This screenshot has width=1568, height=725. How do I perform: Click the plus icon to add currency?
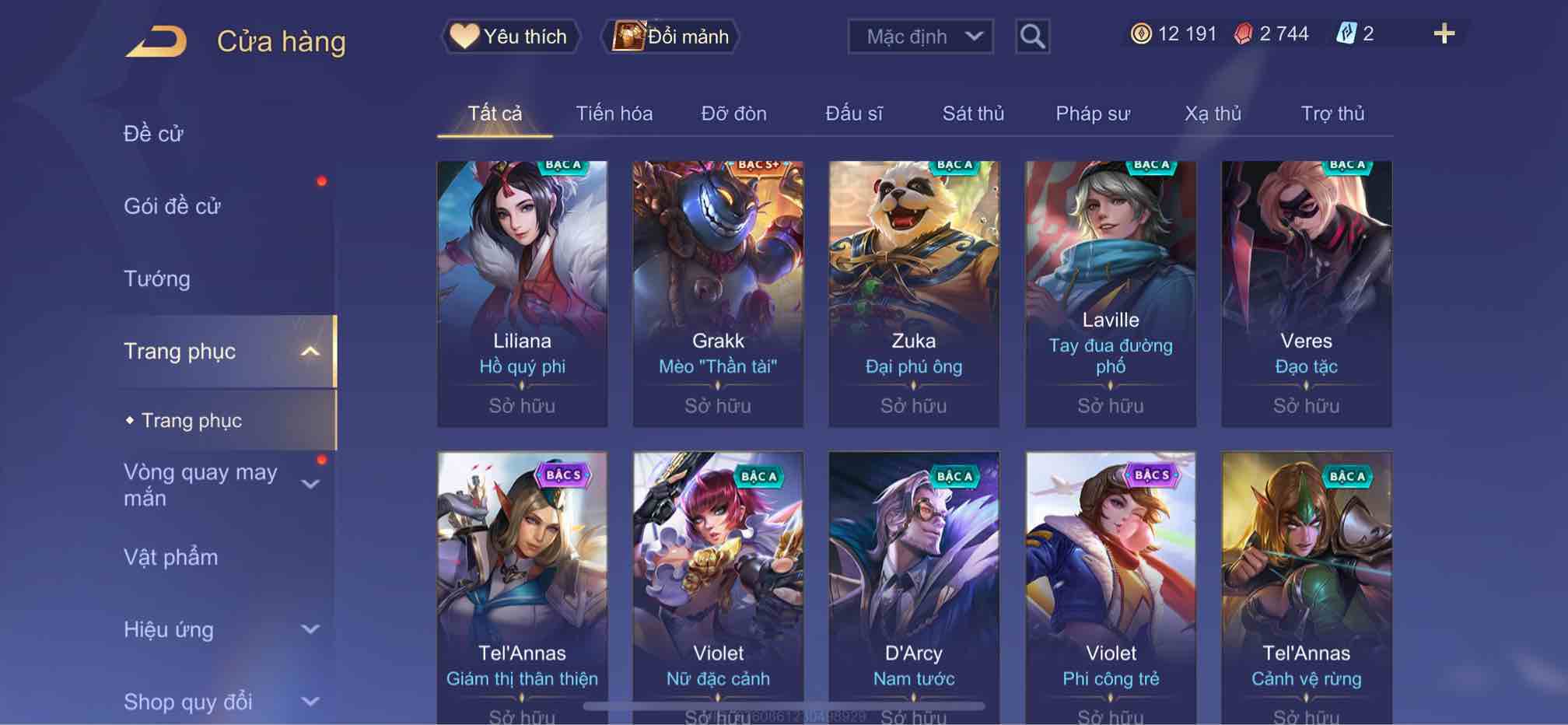point(1444,33)
